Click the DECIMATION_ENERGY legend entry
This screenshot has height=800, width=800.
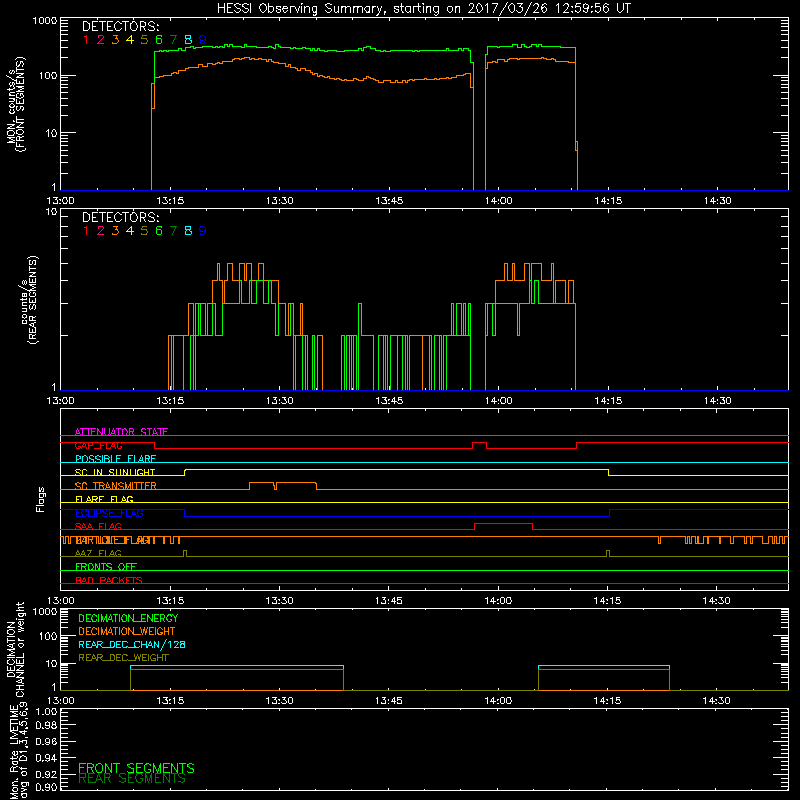click(x=128, y=618)
